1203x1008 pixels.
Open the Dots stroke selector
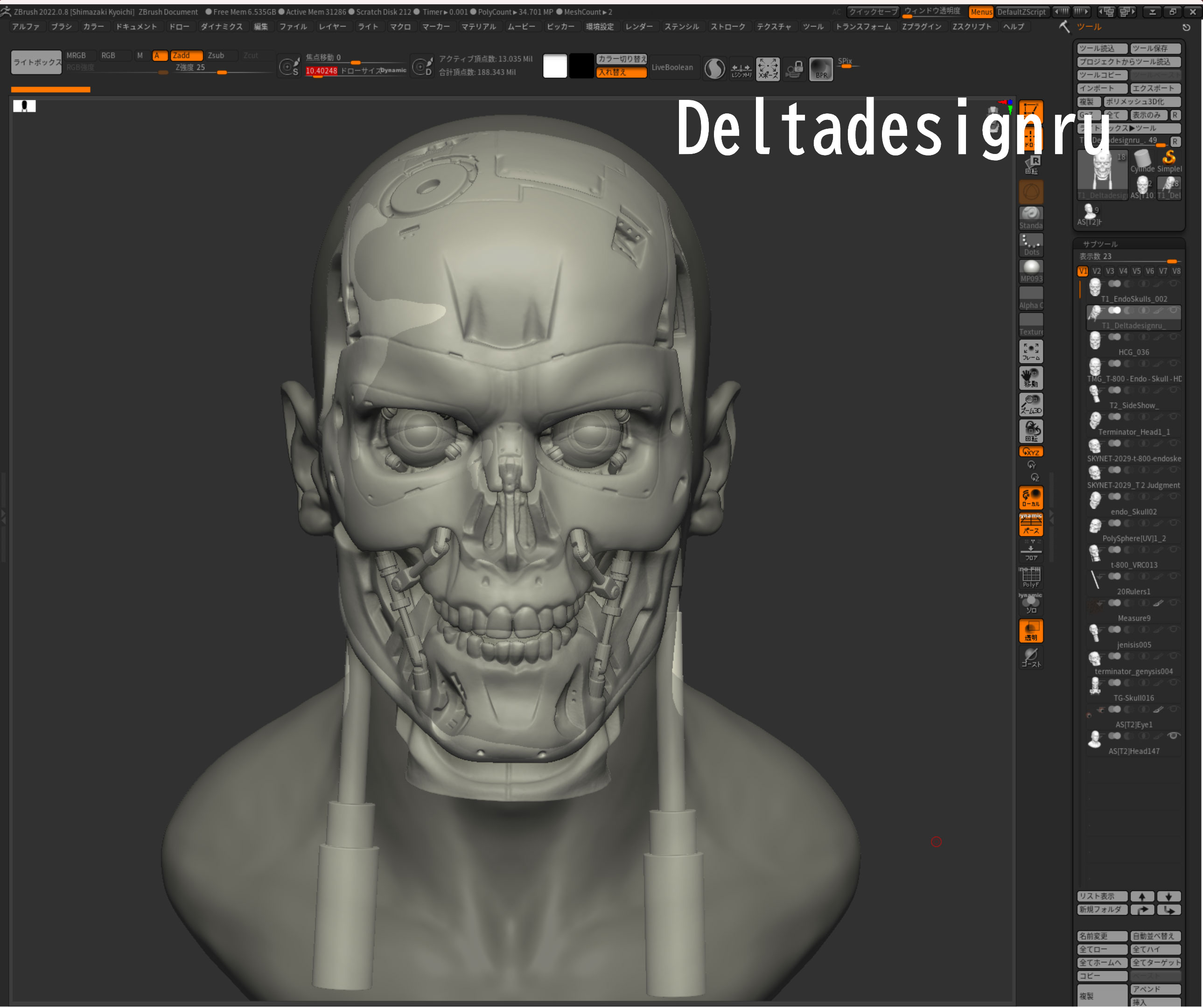[1030, 245]
